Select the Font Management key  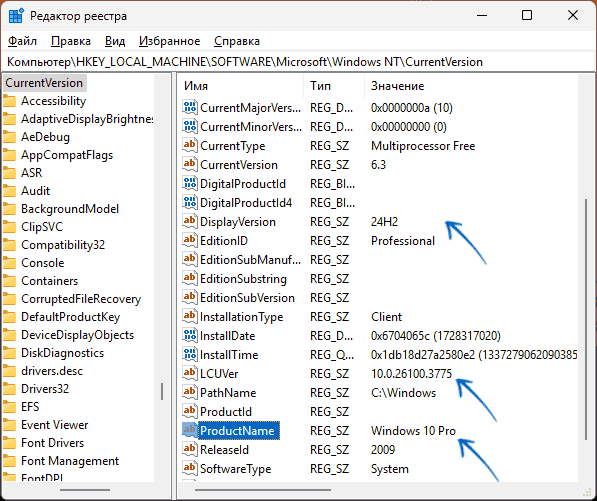70,461
